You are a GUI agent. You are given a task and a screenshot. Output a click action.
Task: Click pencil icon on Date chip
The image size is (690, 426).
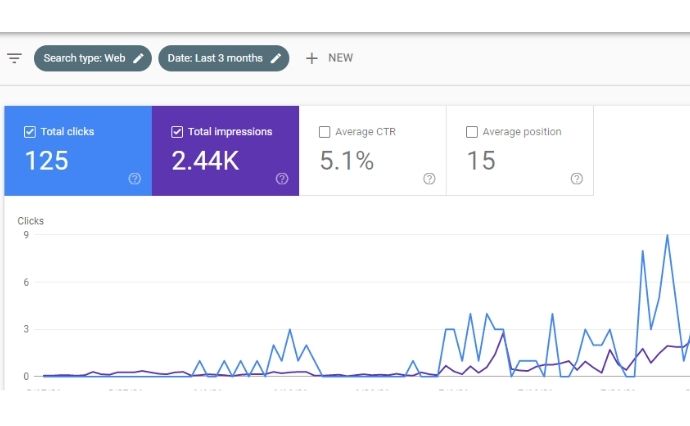coord(276,58)
